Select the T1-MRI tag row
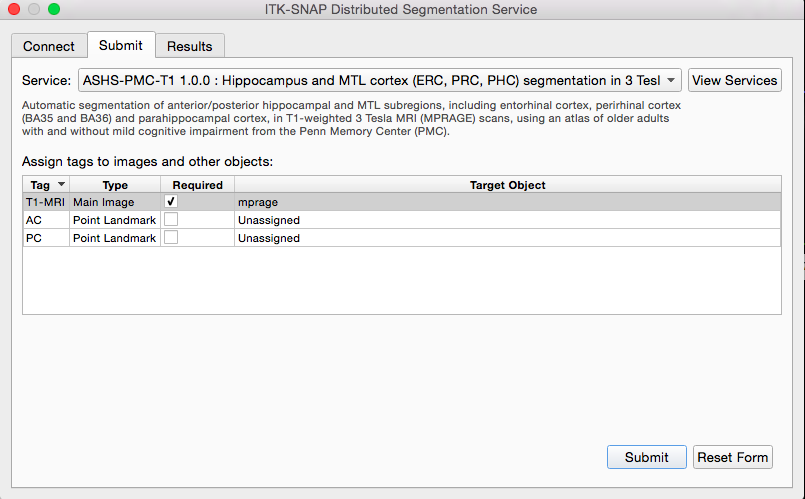The image size is (805, 499). (402, 202)
